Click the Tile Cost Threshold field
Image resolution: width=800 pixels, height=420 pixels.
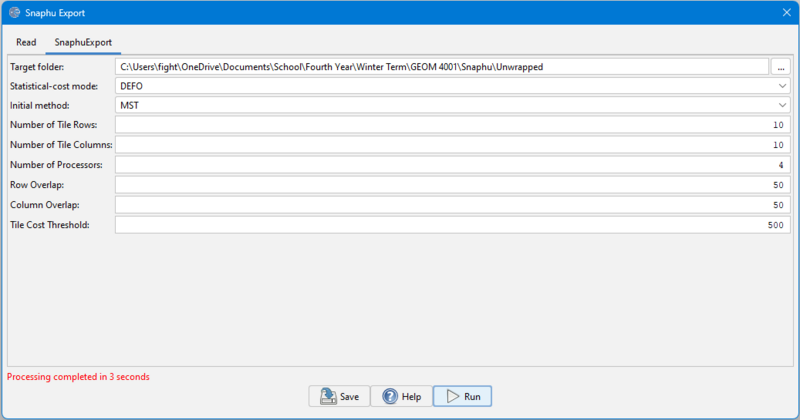coord(452,225)
